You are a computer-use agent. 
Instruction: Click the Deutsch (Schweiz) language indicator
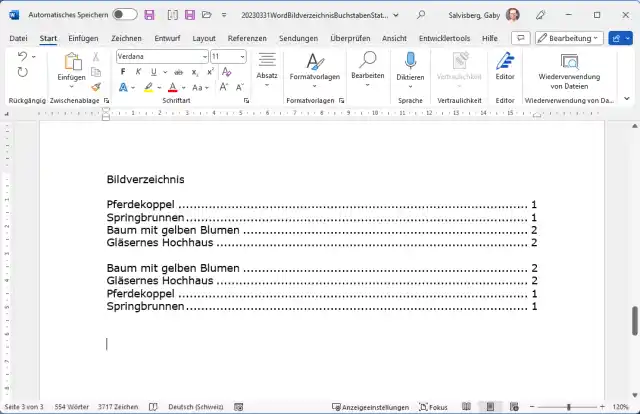tap(196, 407)
